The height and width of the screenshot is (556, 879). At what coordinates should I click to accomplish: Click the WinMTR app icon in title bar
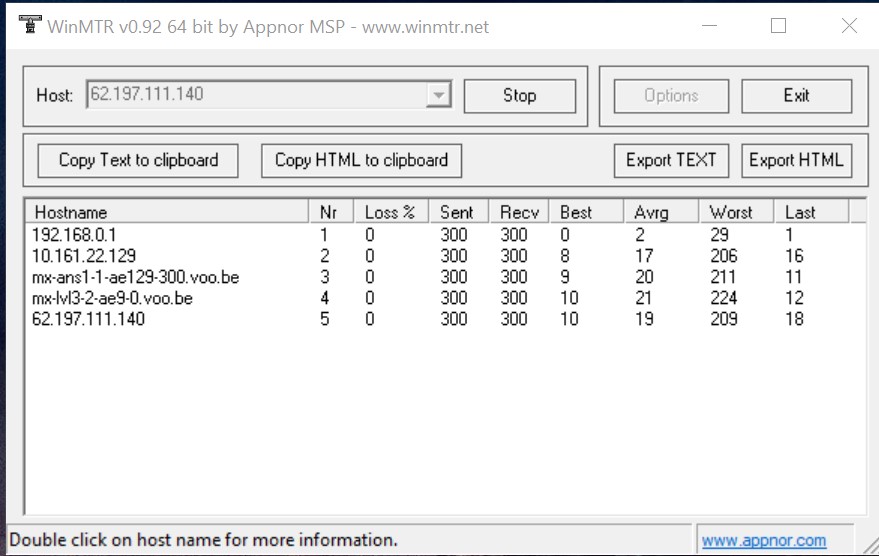tap(30, 25)
